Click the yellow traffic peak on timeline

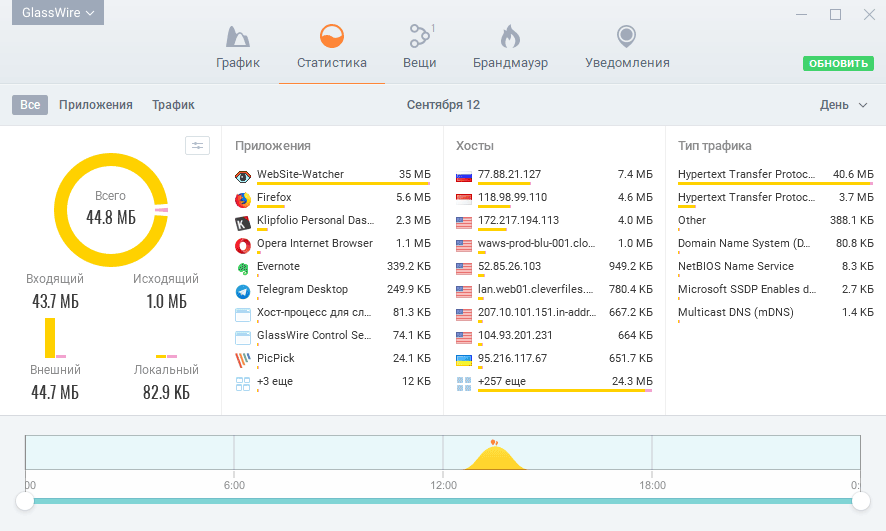[x=494, y=460]
